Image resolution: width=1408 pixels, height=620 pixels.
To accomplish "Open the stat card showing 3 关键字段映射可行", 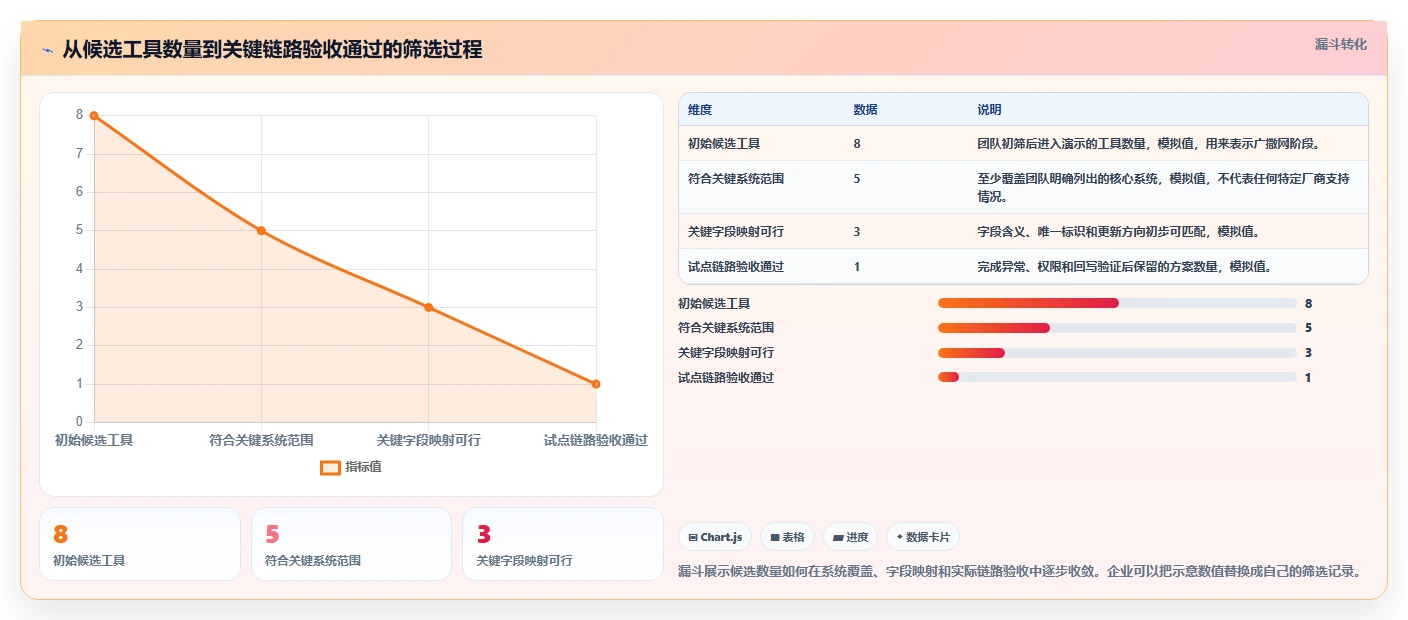I will point(563,544).
